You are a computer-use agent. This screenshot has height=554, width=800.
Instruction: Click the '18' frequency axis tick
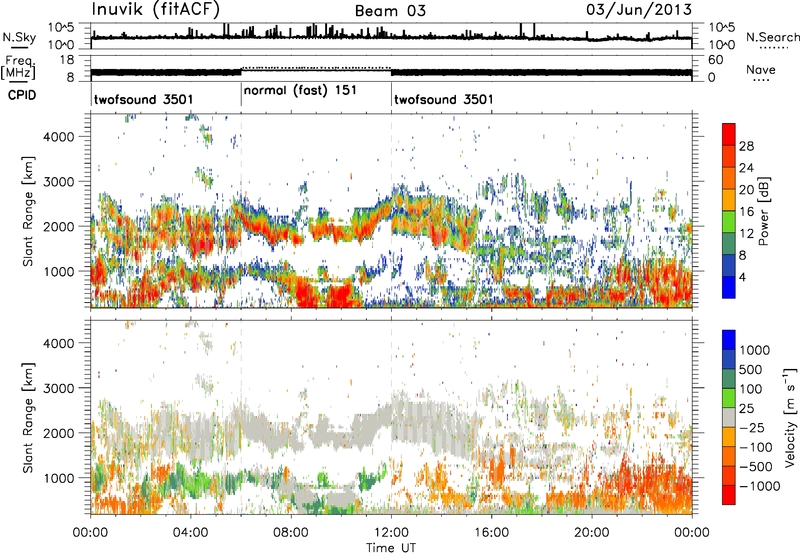click(67, 60)
